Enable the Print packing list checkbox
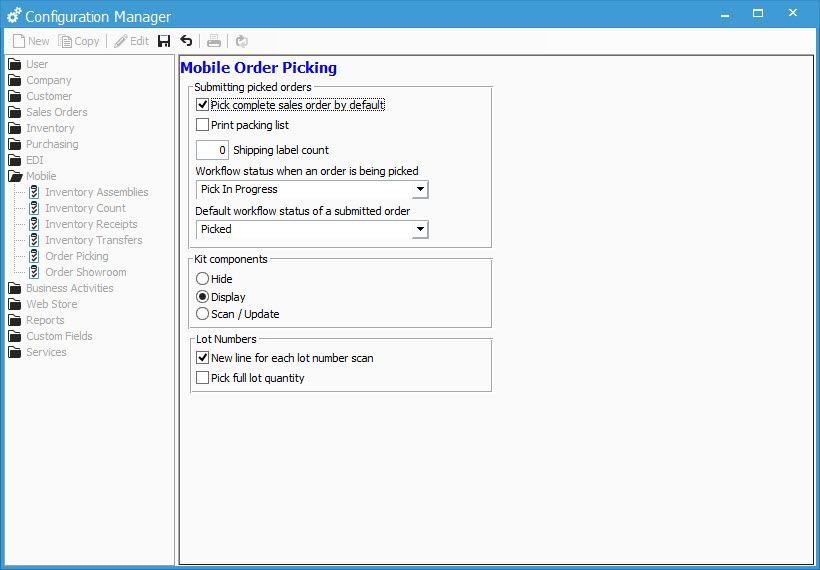The image size is (820, 570). (202, 124)
